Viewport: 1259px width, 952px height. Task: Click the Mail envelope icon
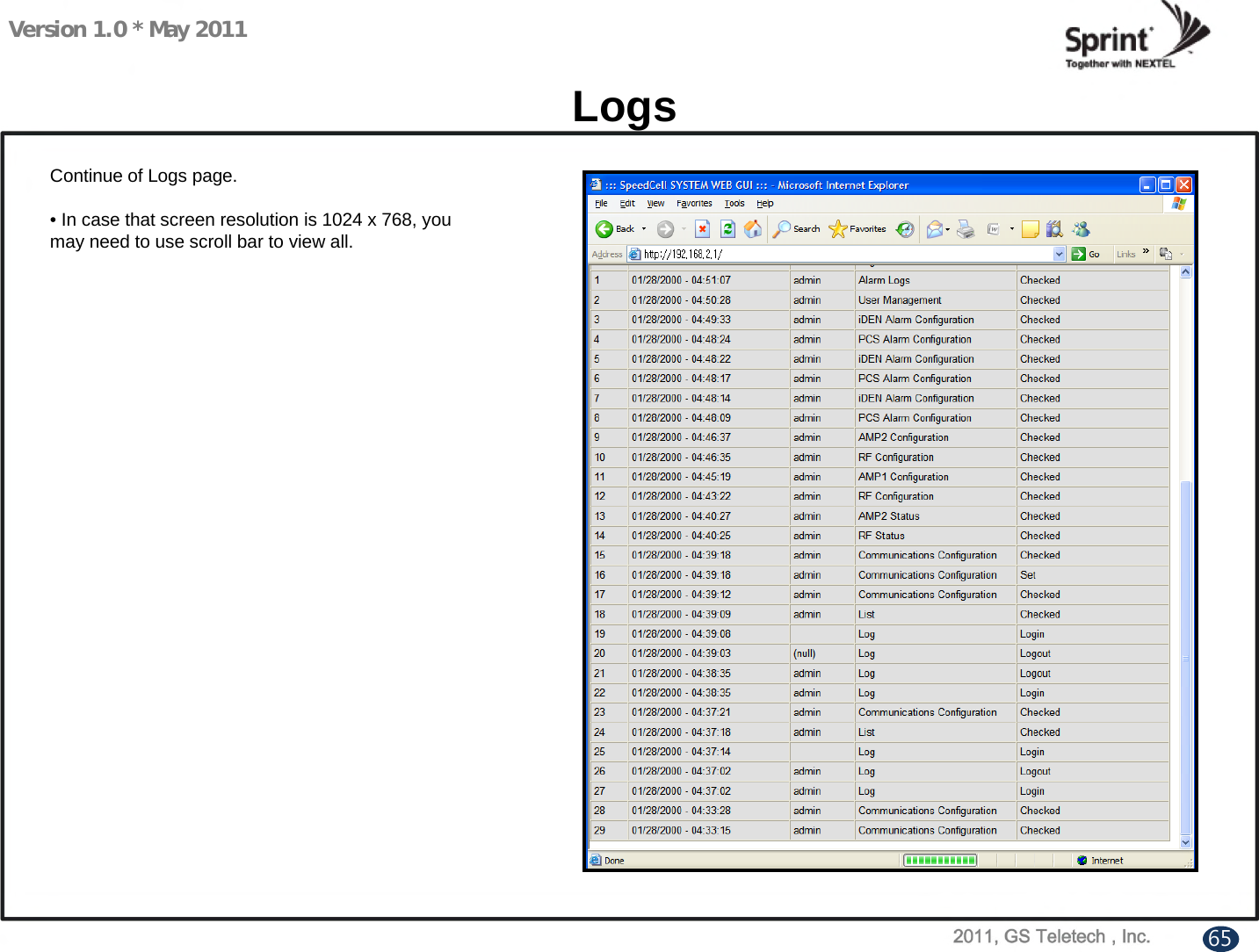[x=935, y=229]
